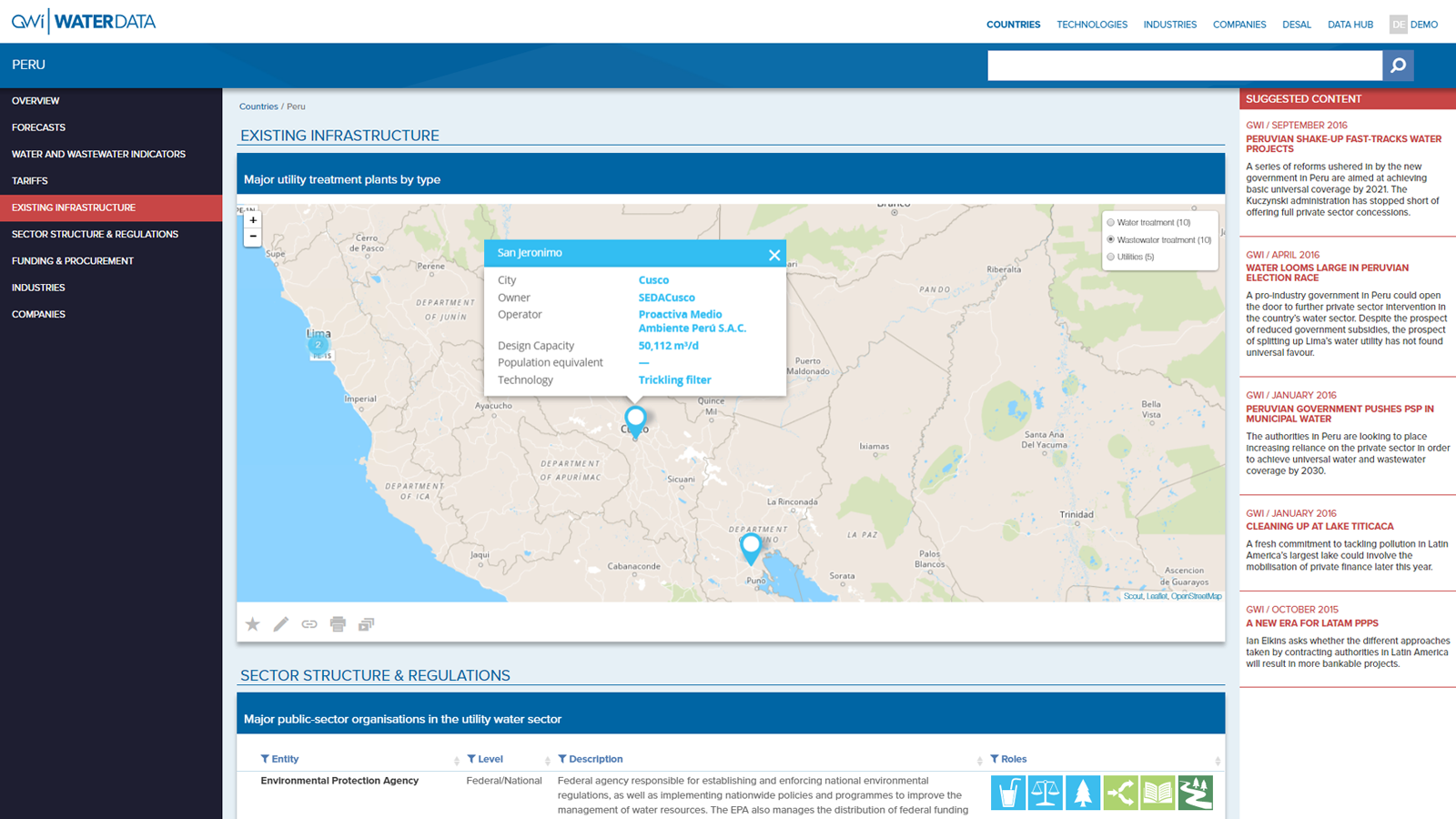
Task: Click the pencil edit icon below the map
Action: click(x=281, y=624)
